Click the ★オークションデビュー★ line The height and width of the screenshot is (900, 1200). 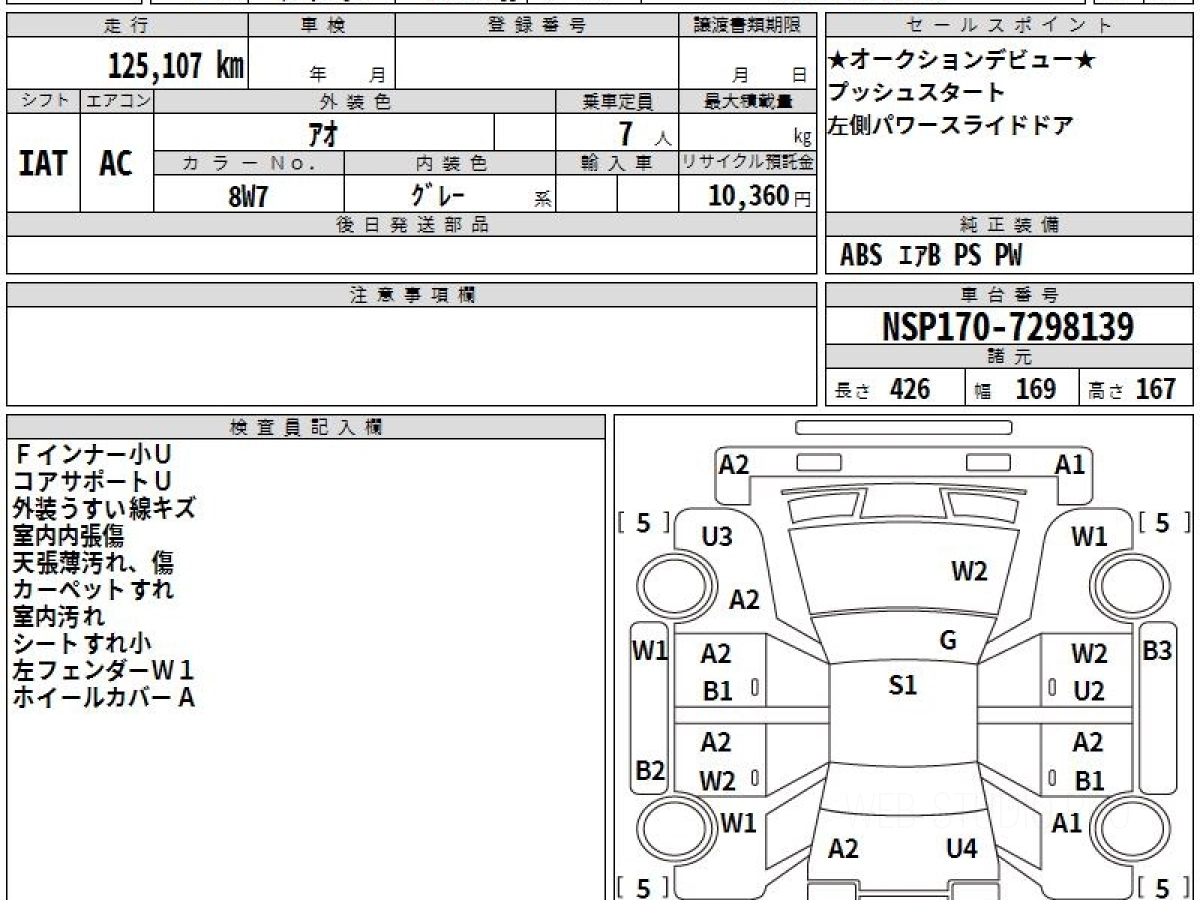(962, 61)
